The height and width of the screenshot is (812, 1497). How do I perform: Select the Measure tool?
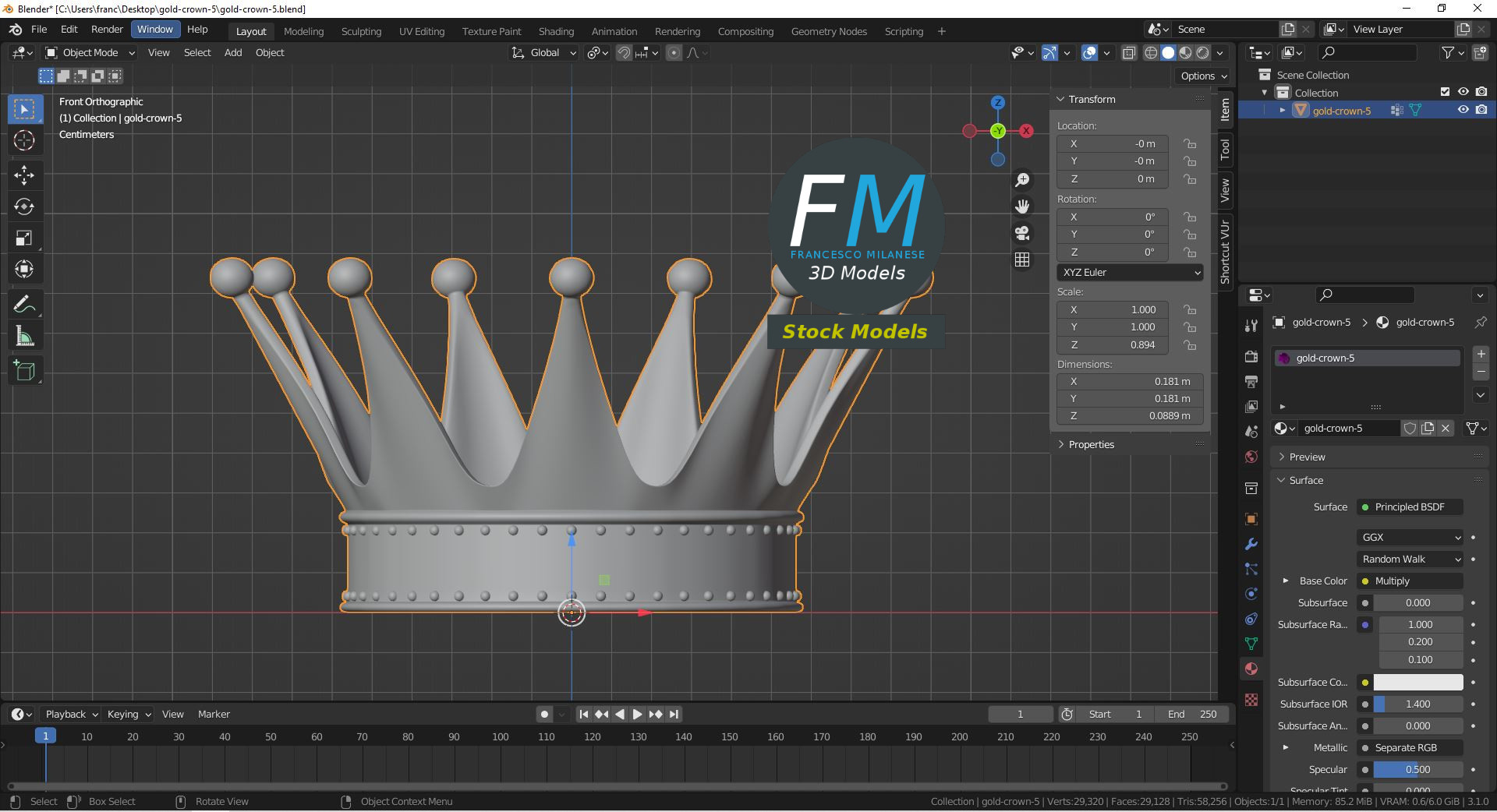pyautogui.click(x=24, y=337)
